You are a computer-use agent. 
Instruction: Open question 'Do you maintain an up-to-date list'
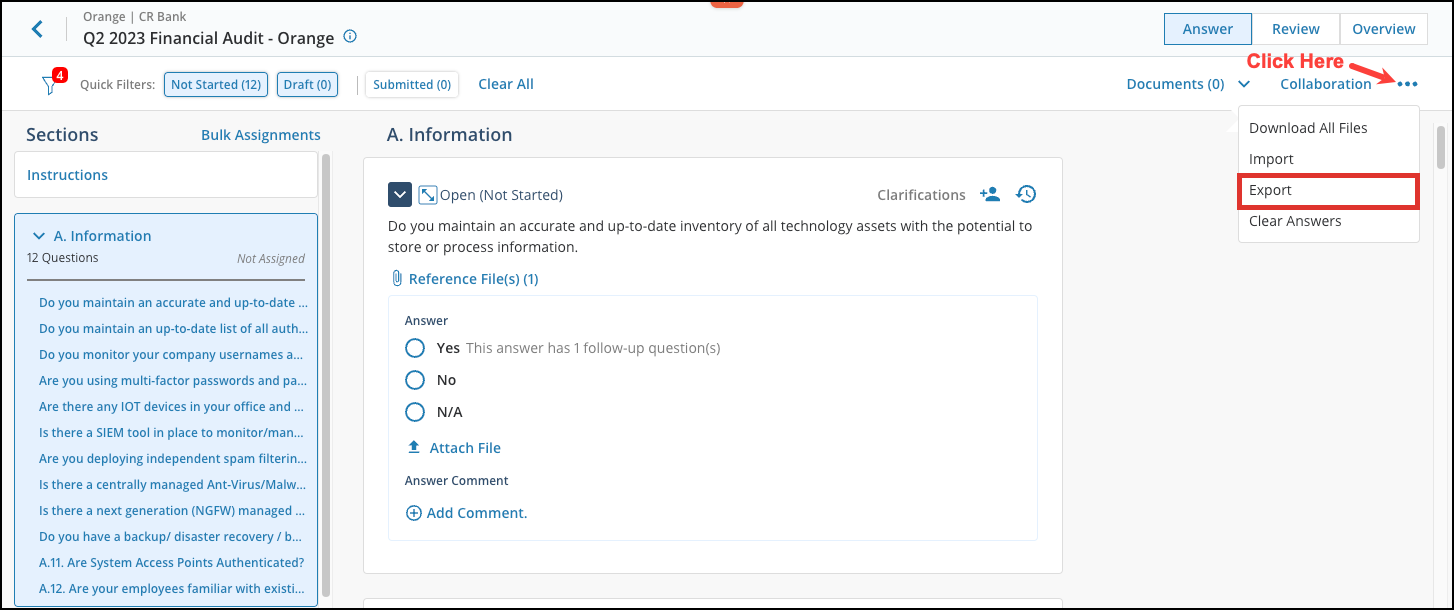pos(173,329)
